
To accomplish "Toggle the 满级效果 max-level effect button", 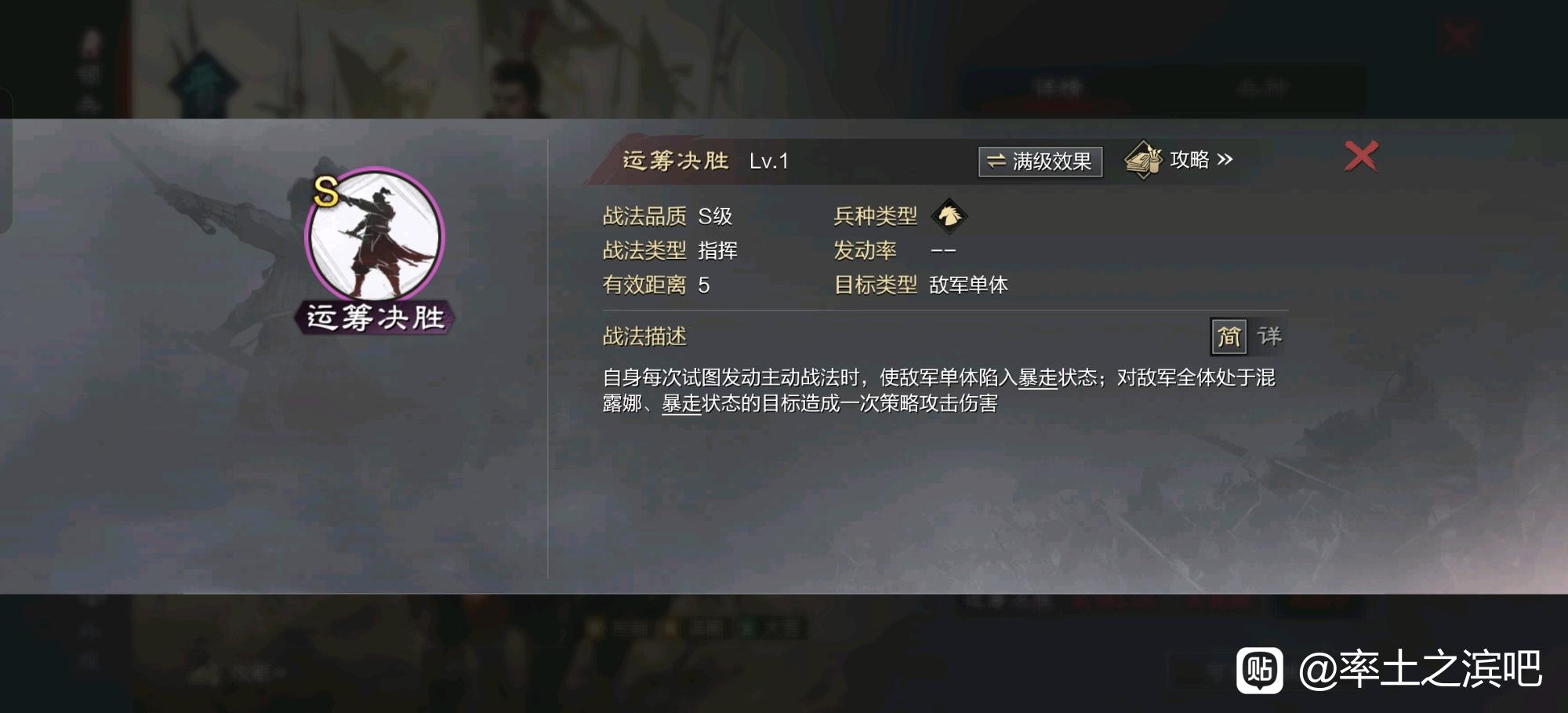I will [x=1040, y=162].
